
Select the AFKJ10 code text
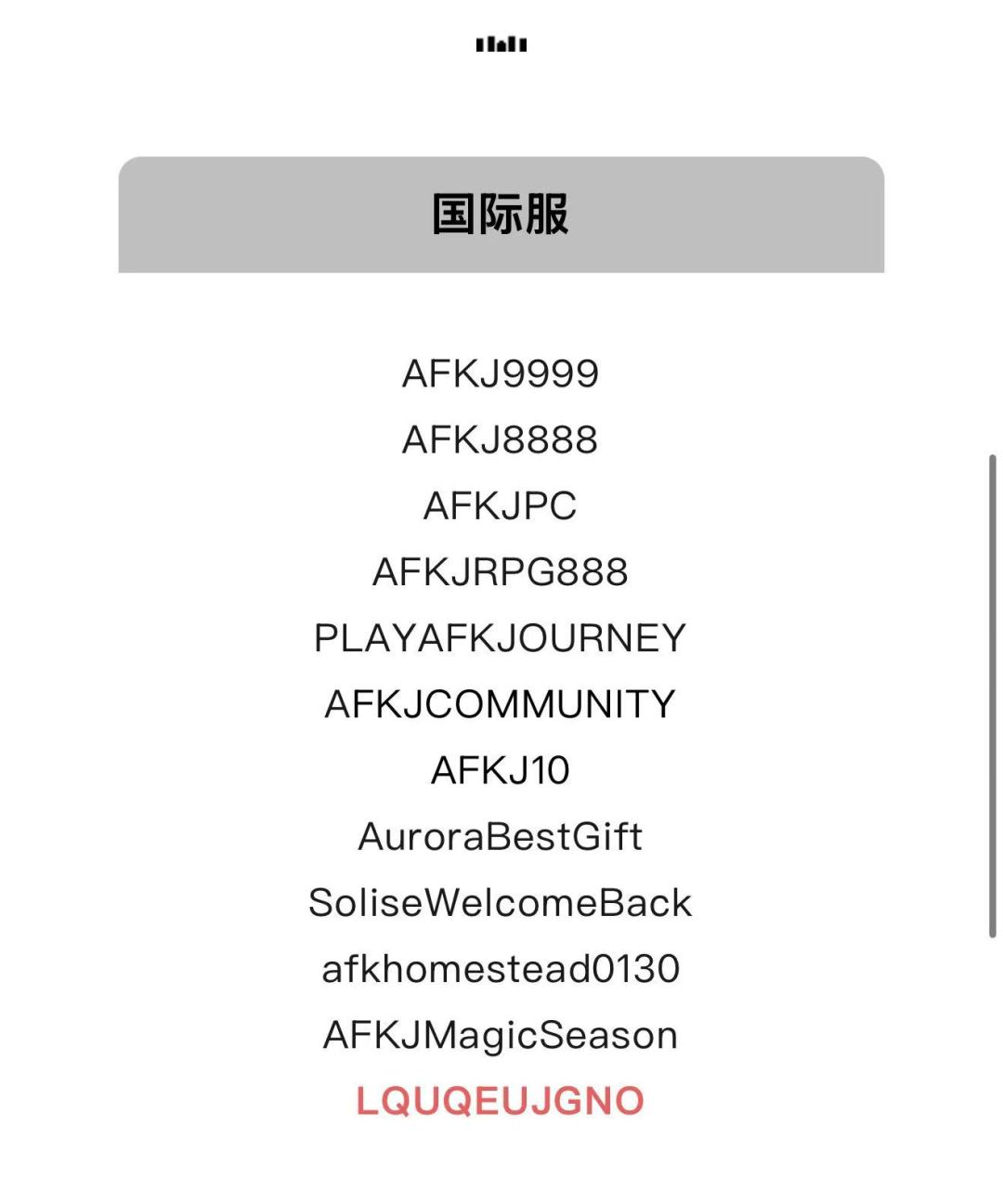501,770
